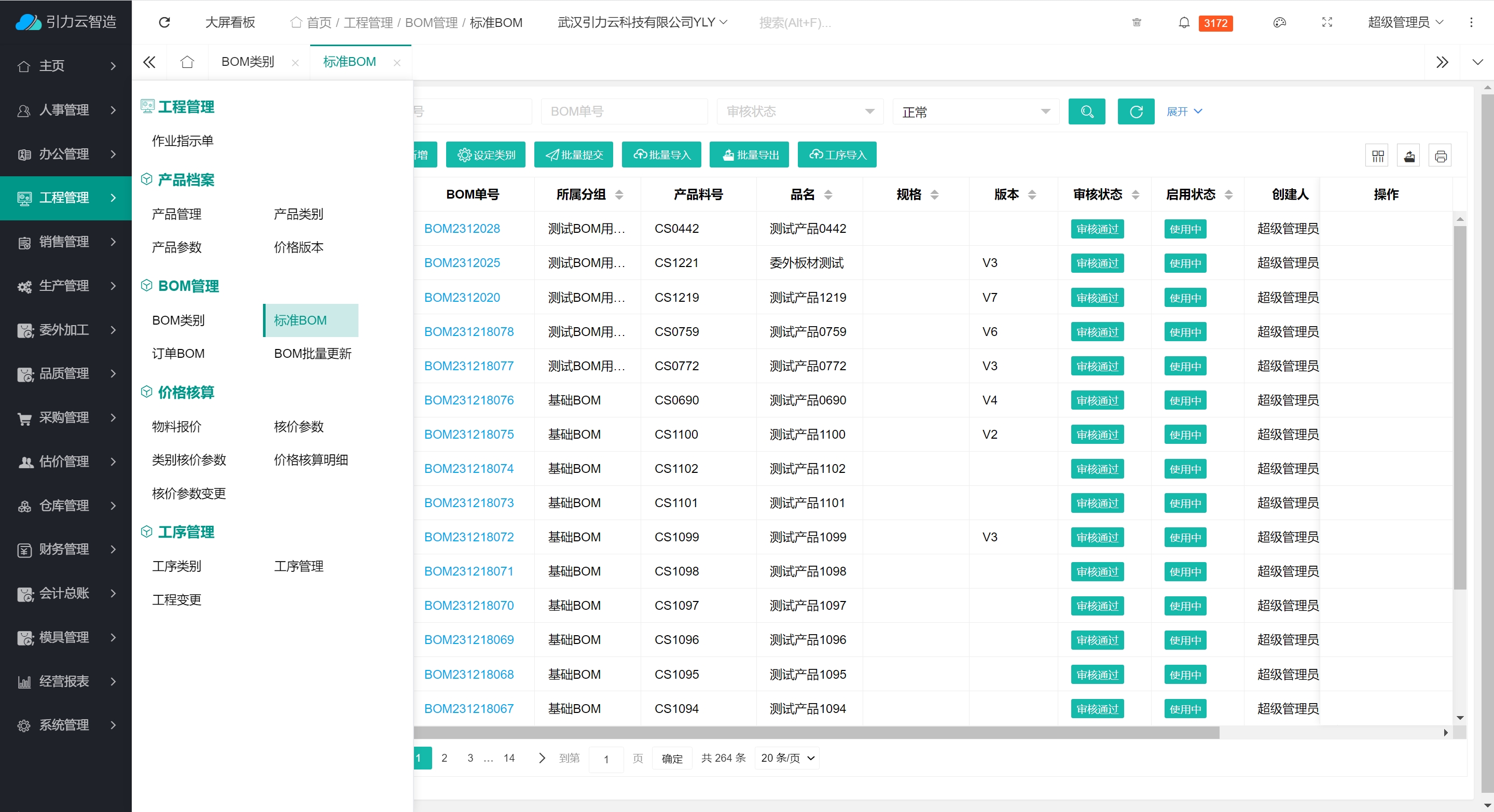Click the horizontal table scrollbar
The height and width of the screenshot is (812, 1494).
click(x=812, y=733)
